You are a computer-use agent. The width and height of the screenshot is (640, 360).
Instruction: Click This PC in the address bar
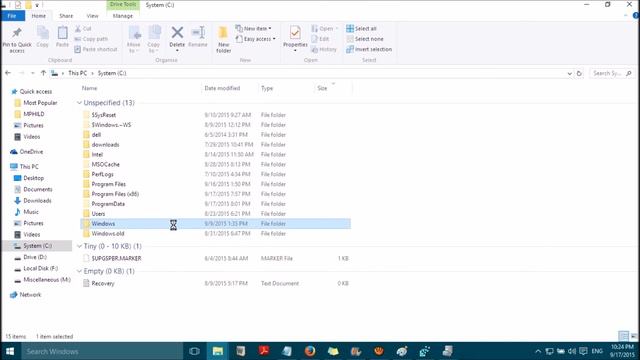click(78, 73)
